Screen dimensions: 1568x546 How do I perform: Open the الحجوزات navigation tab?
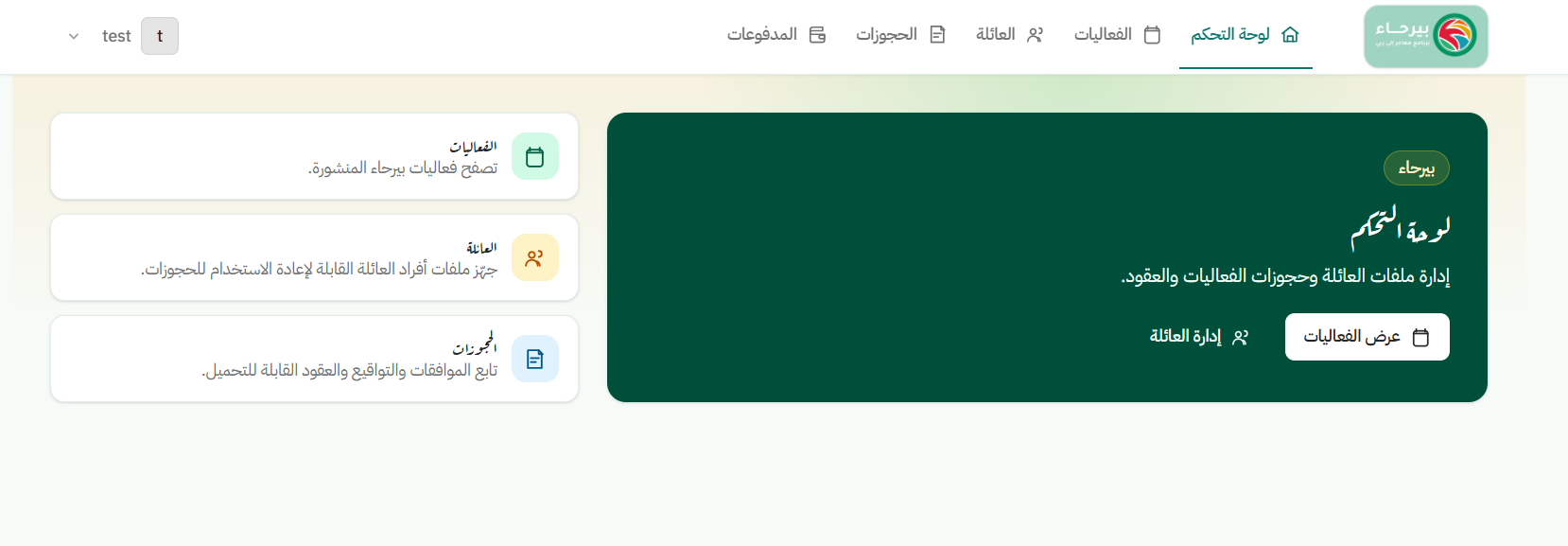coord(900,35)
